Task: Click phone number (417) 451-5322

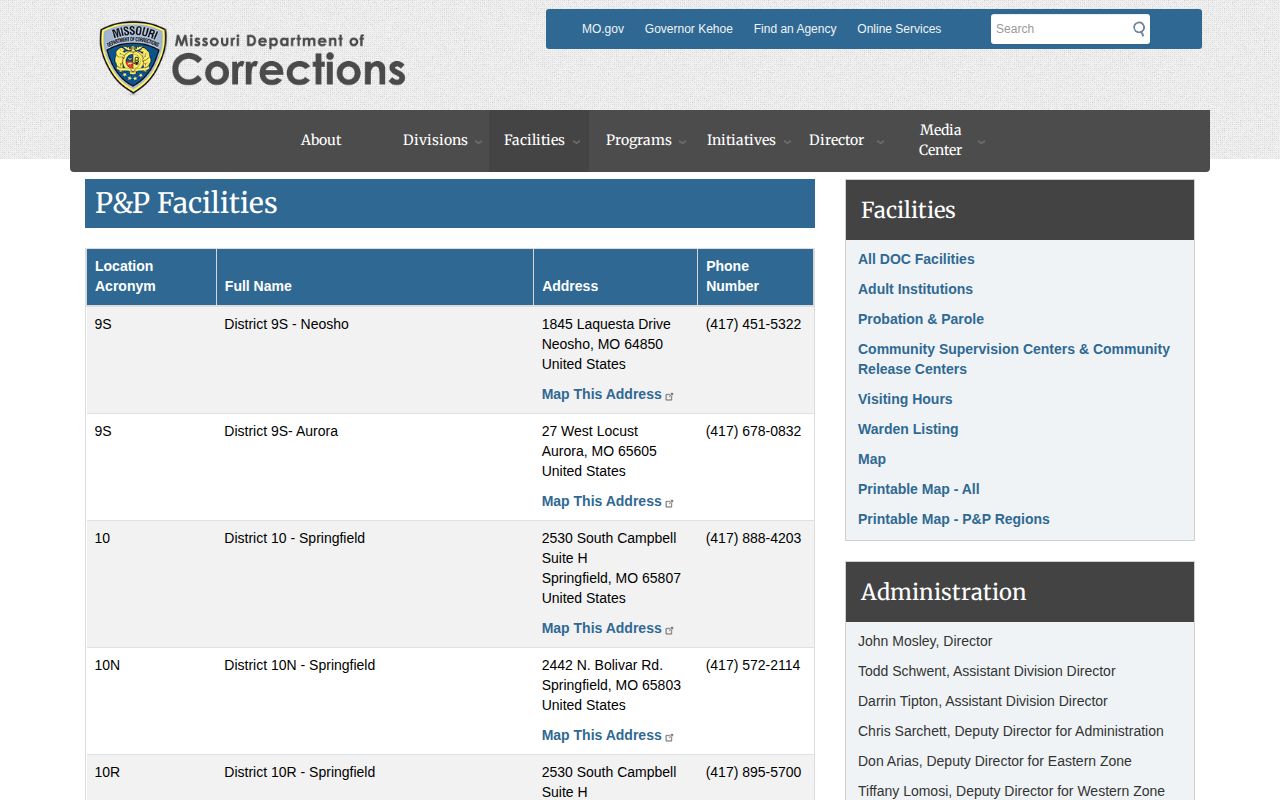Action: click(753, 324)
